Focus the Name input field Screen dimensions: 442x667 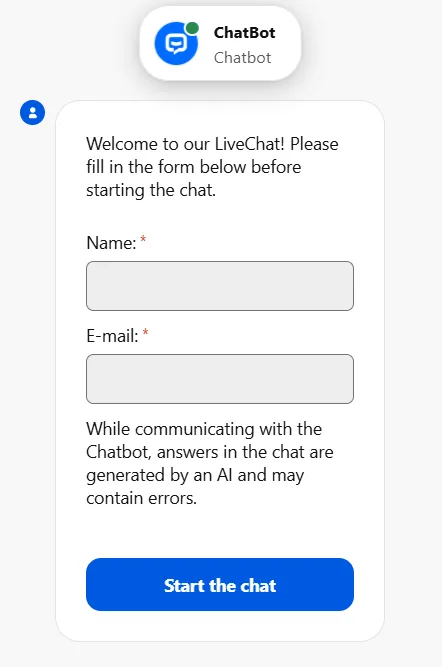click(x=220, y=286)
